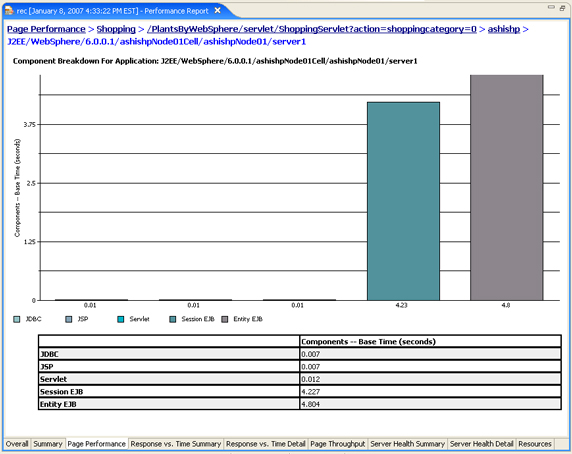Switch to the Summary tab
The image size is (572, 454).
point(48,444)
